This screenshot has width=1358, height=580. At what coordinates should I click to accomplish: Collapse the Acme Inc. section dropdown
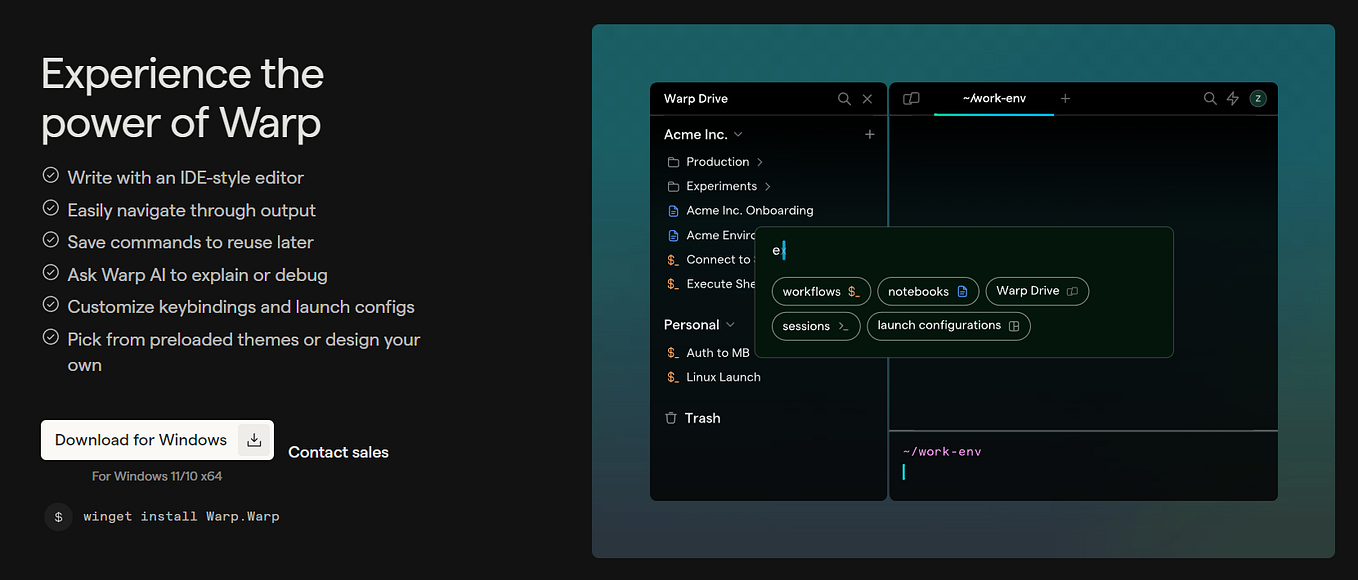(x=737, y=133)
